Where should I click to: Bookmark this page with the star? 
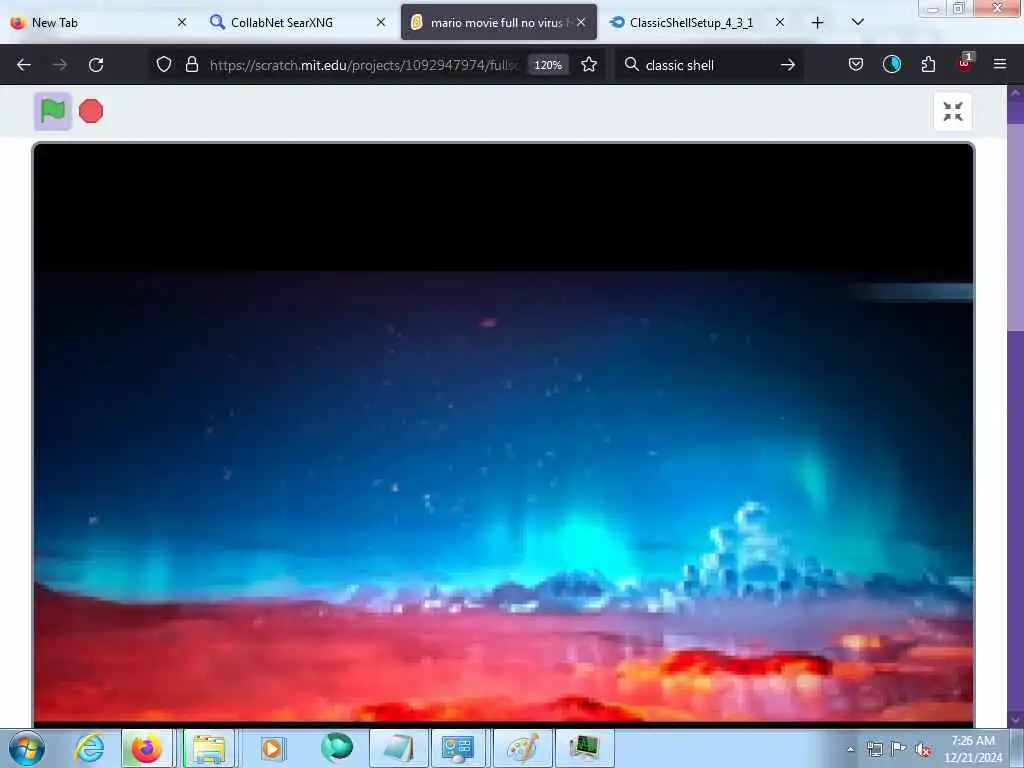coord(589,65)
